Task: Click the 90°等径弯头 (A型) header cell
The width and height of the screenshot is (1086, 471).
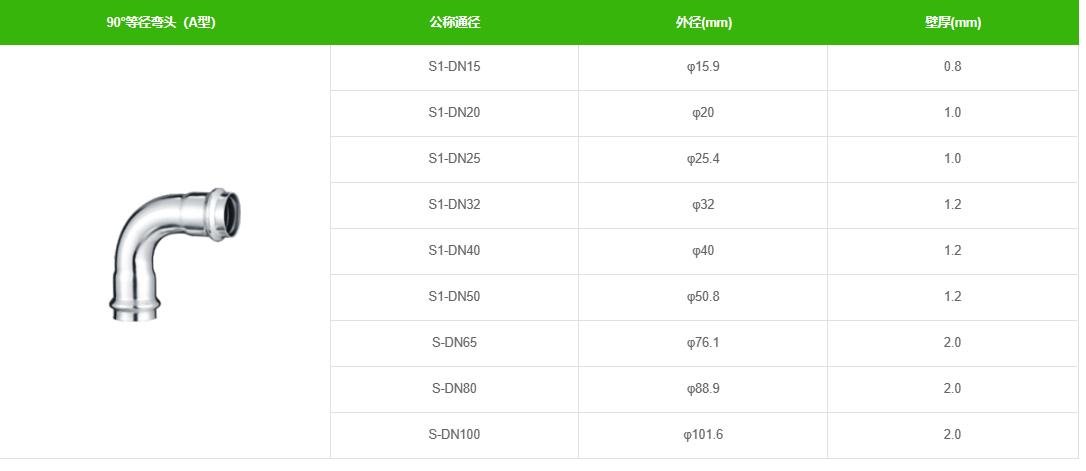Action: coord(161,23)
